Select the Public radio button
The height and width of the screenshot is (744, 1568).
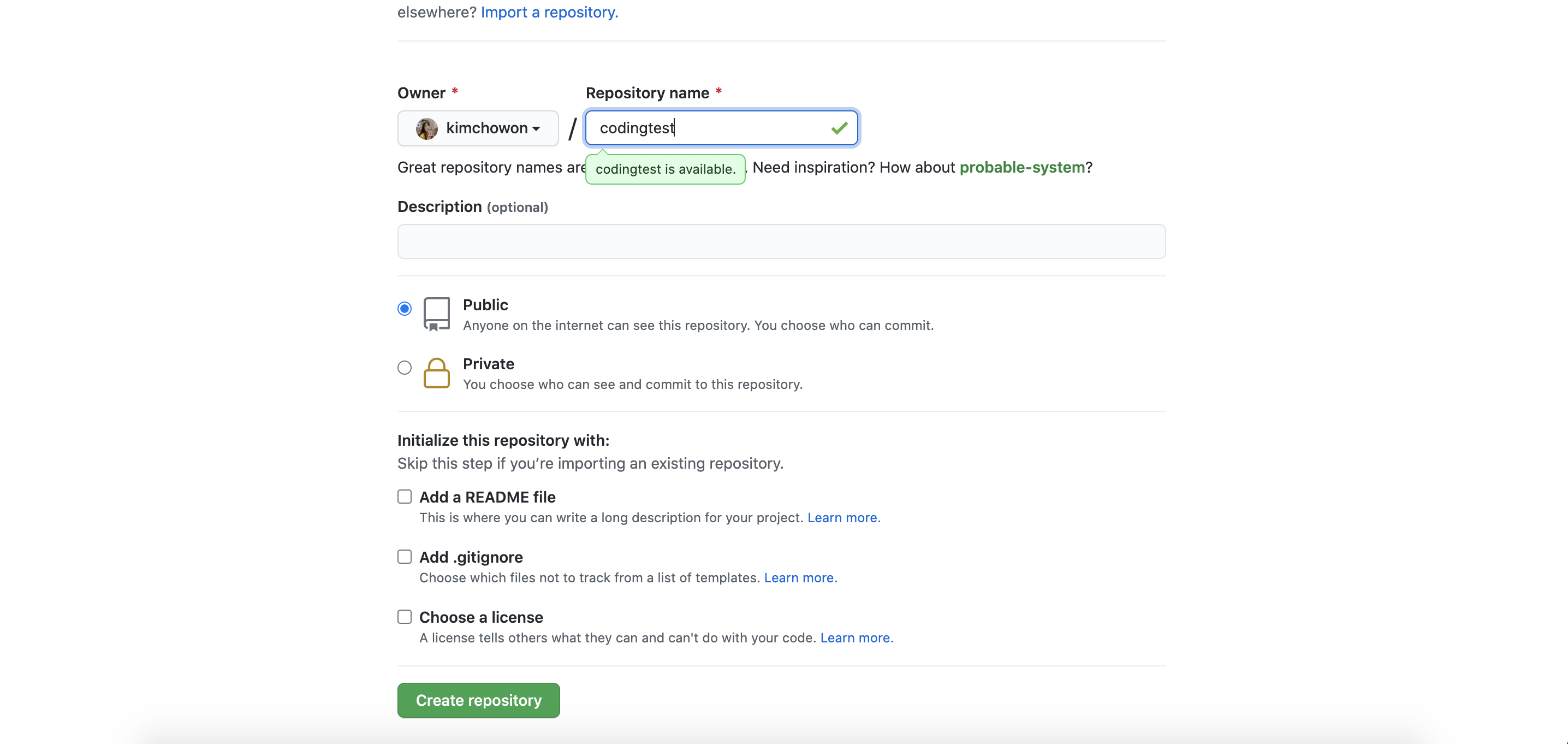click(x=404, y=309)
